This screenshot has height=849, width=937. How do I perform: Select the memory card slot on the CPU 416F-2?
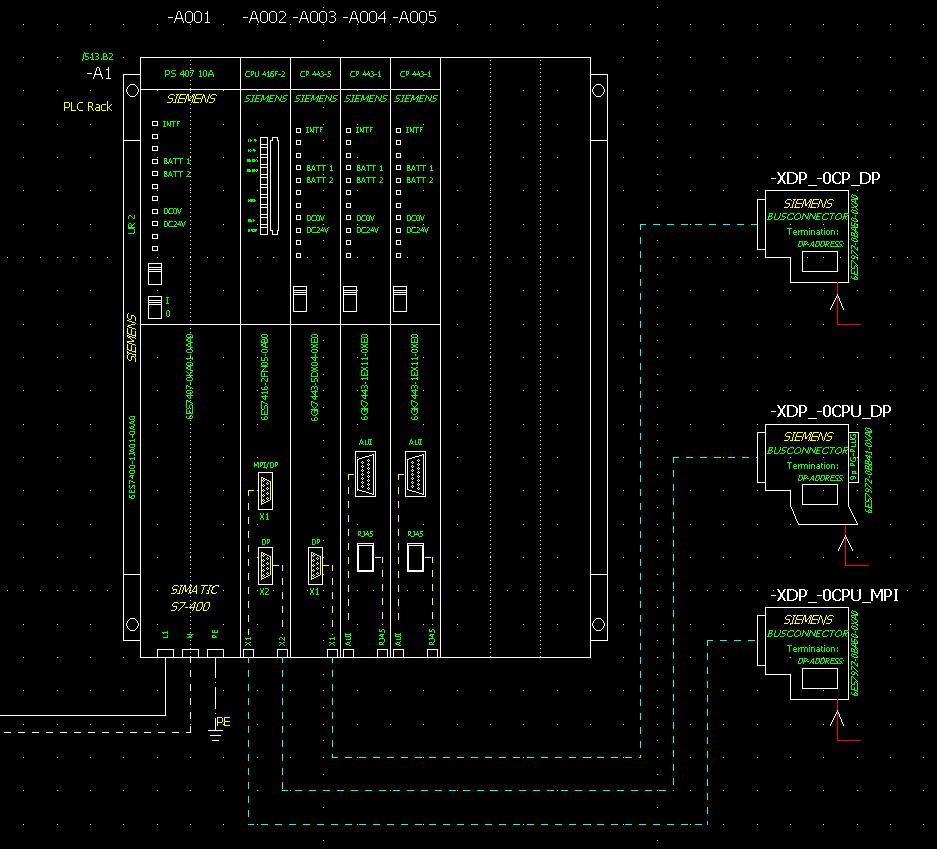pos(274,186)
